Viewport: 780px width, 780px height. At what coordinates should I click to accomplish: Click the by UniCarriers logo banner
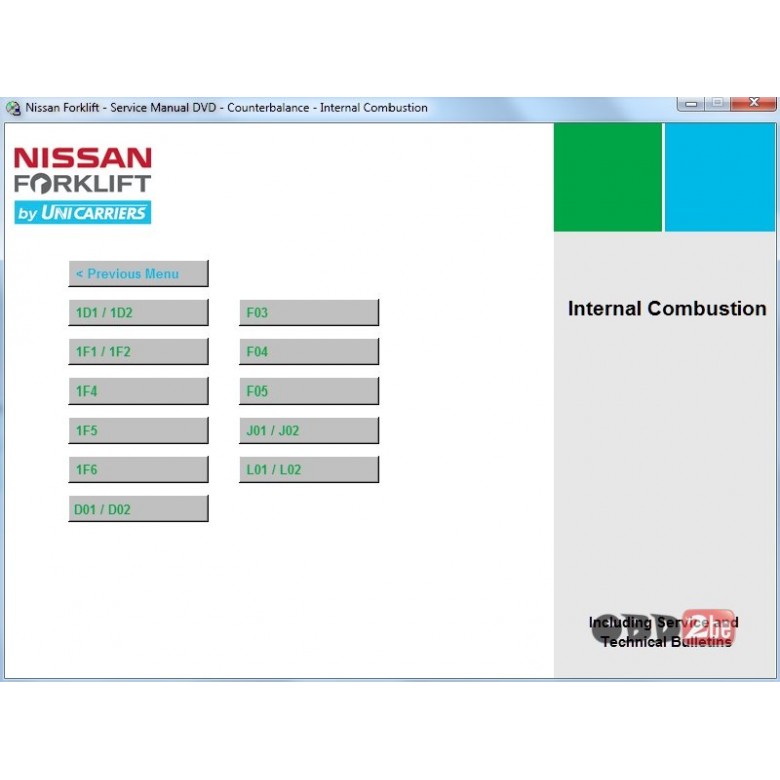(x=83, y=212)
